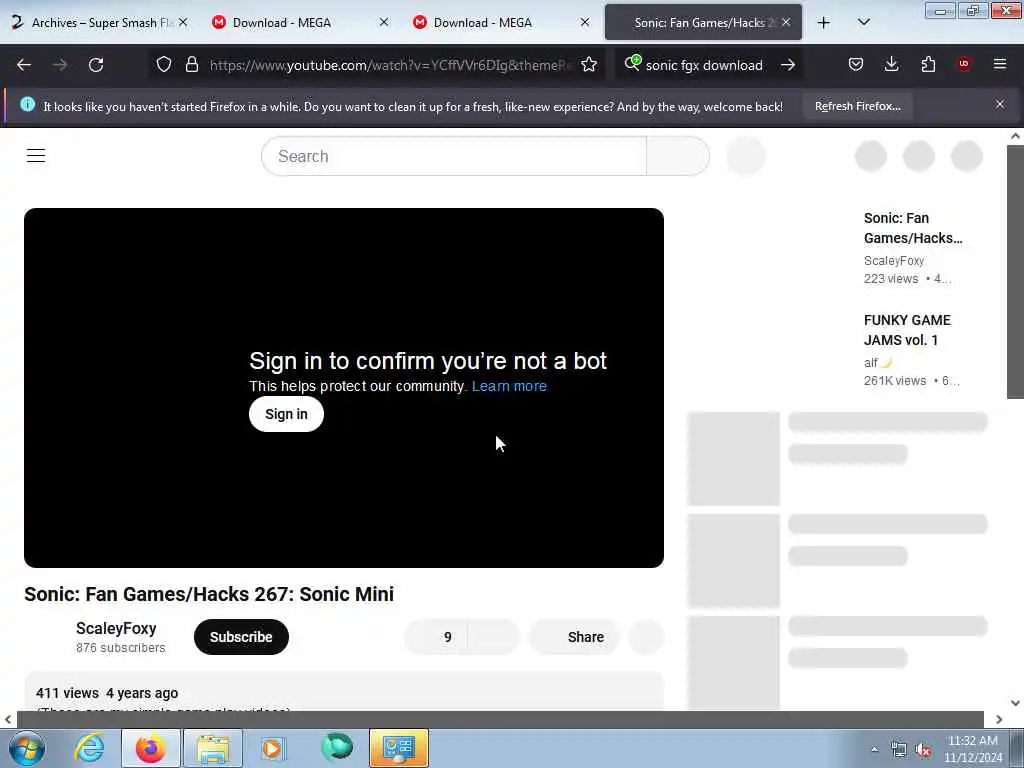The image size is (1024, 768).
Task: View site security via the padlock icon
Action: click(191, 65)
